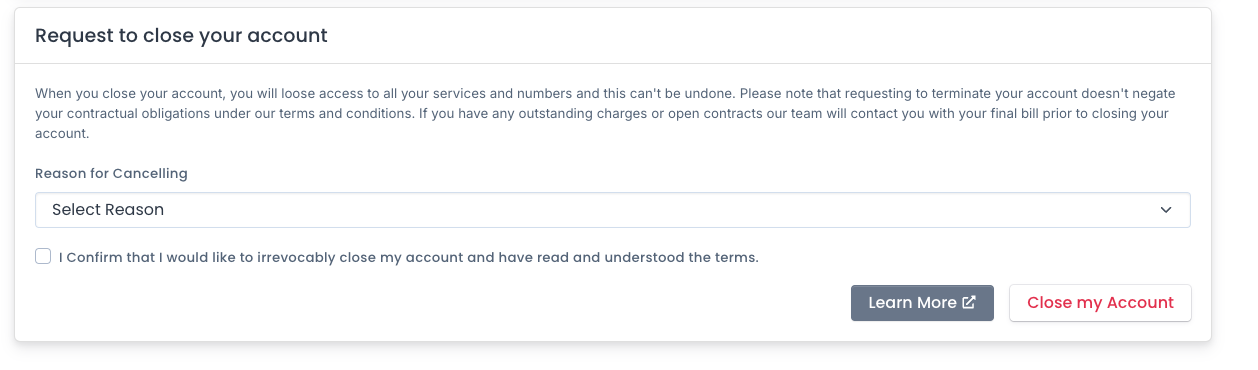The image size is (1258, 370).
Task: Click the header bar of the close-account card
Action: pyautogui.click(x=613, y=36)
